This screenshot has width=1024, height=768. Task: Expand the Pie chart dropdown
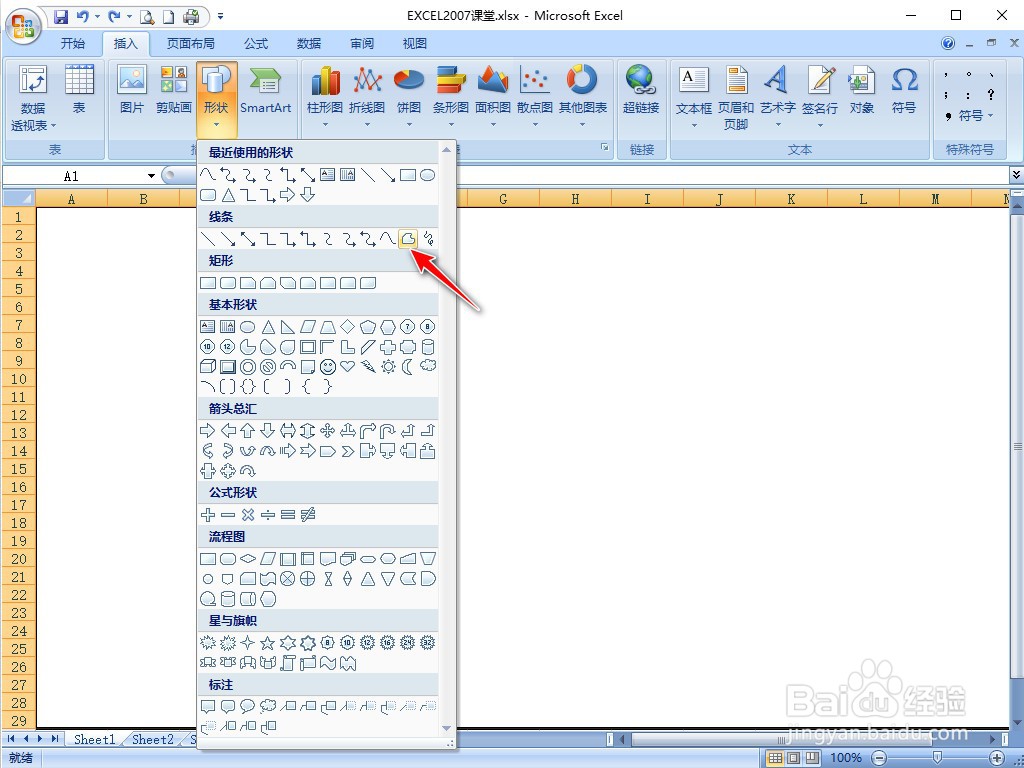(409, 97)
